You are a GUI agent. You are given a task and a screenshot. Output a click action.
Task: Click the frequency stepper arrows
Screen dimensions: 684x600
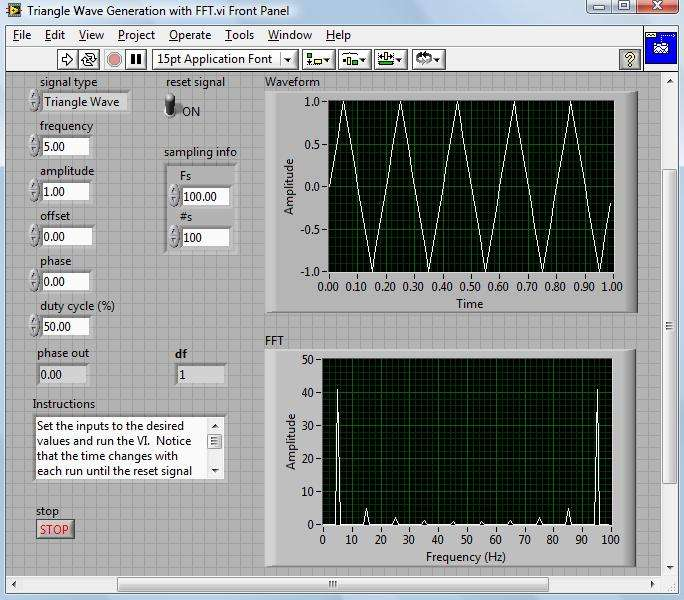point(34,145)
